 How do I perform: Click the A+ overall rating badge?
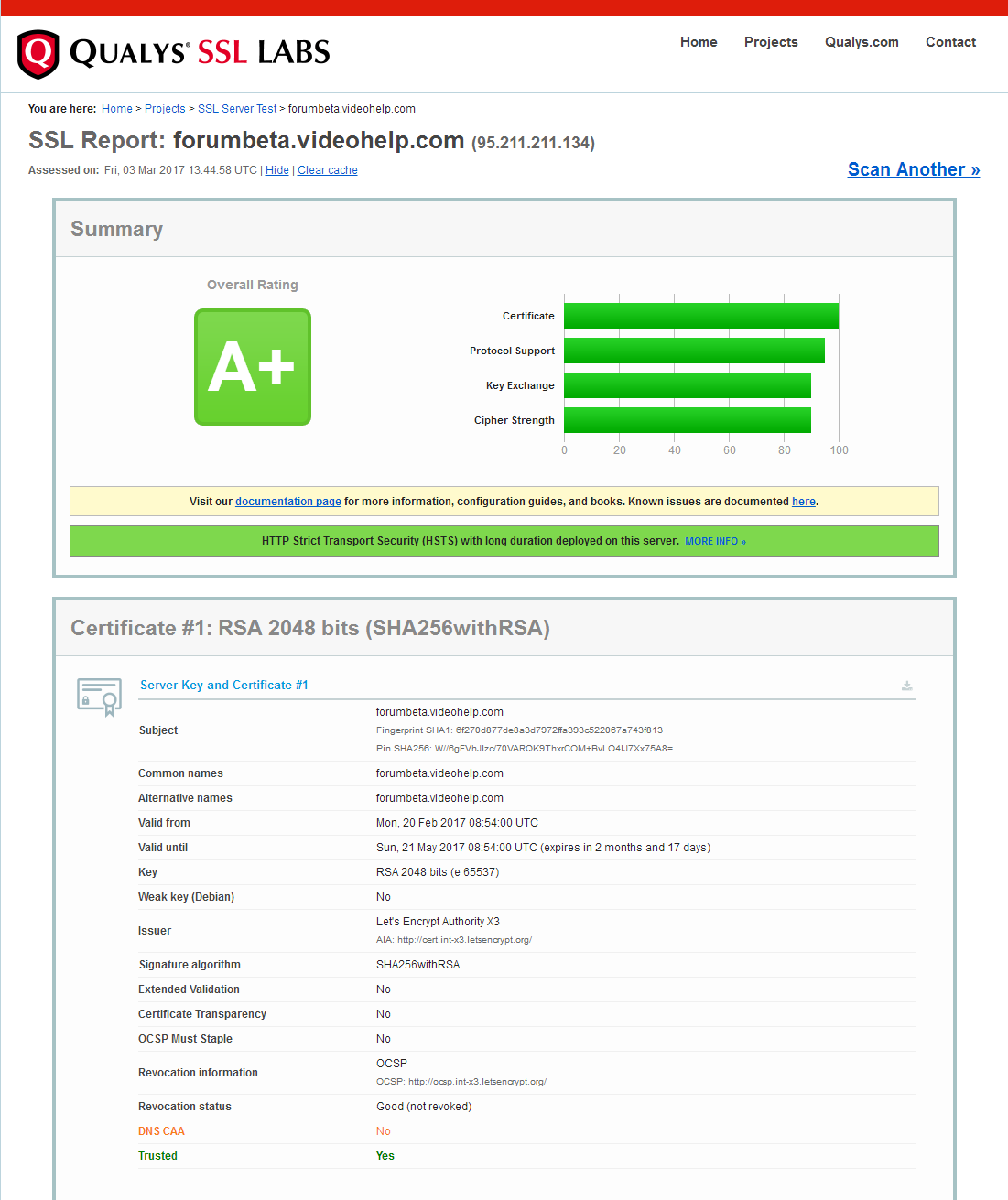pos(253,367)
